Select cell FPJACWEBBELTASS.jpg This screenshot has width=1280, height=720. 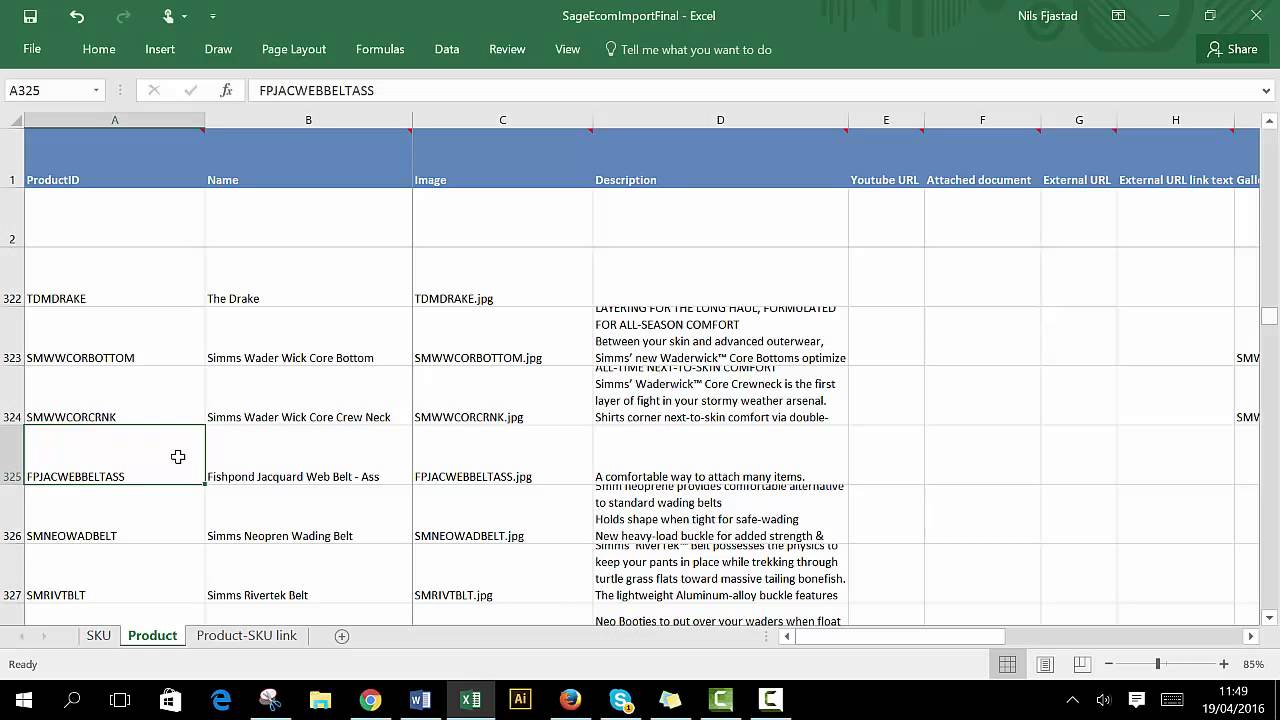502,455
